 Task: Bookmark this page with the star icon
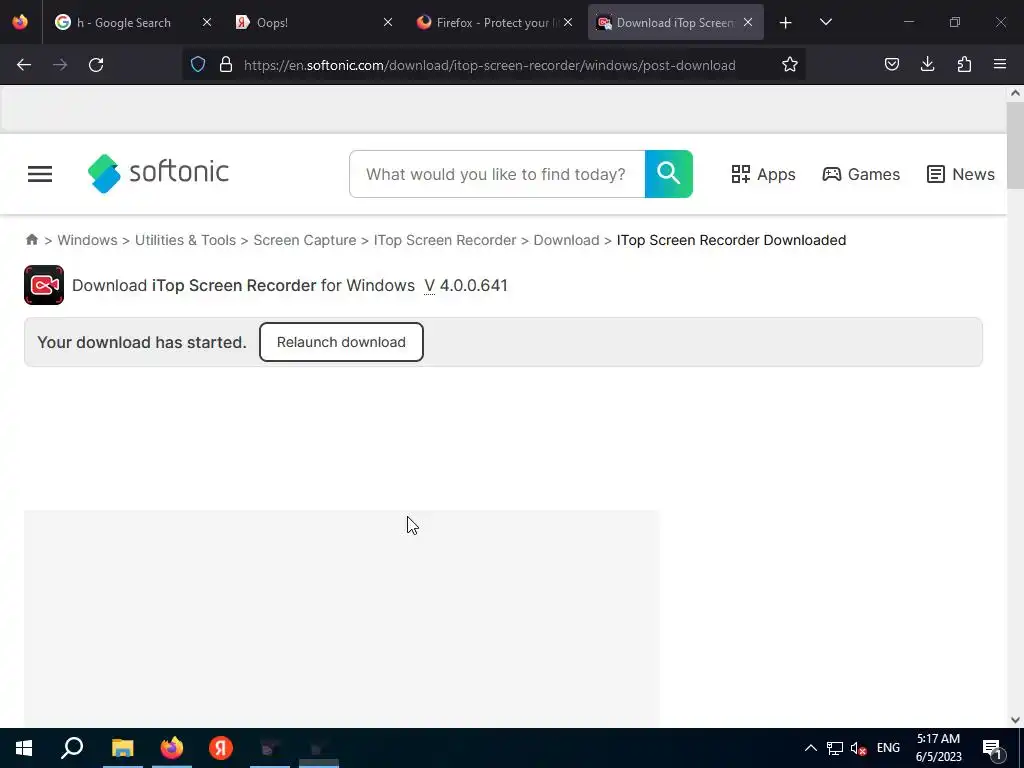pyautogui.click(x=790, y=65)
